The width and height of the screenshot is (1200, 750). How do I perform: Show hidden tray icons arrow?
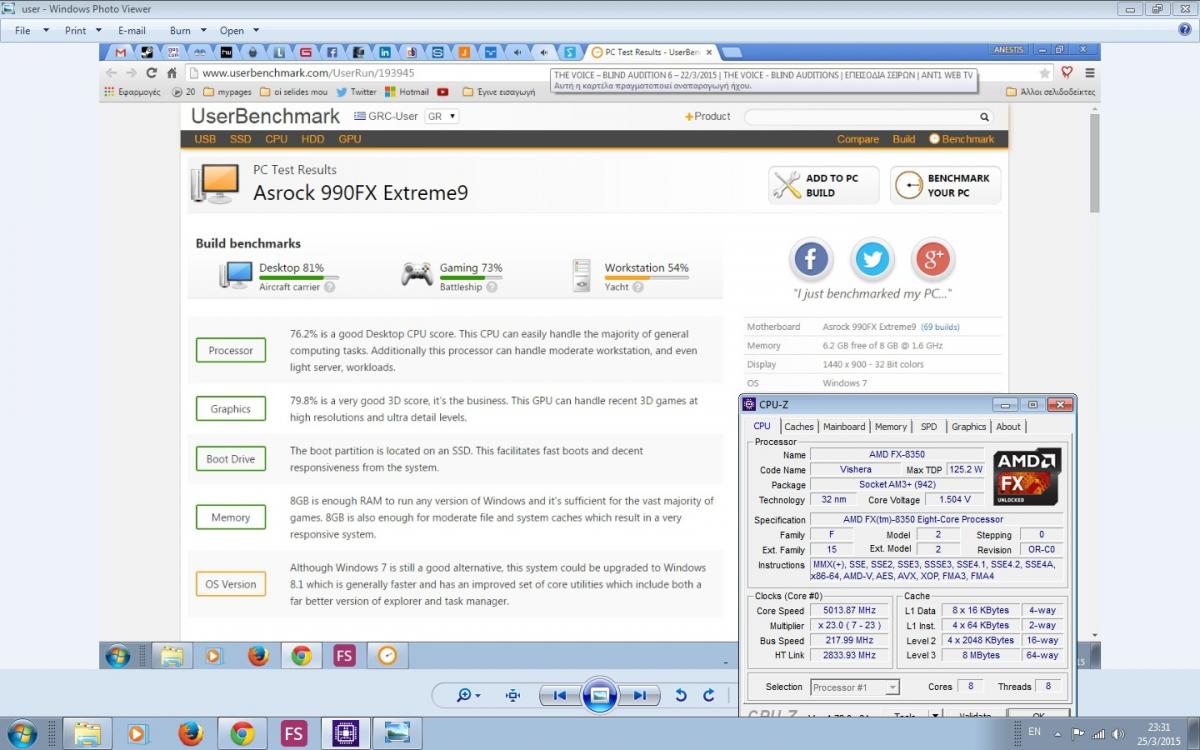pyautogui.click(x=1058, y=734)
